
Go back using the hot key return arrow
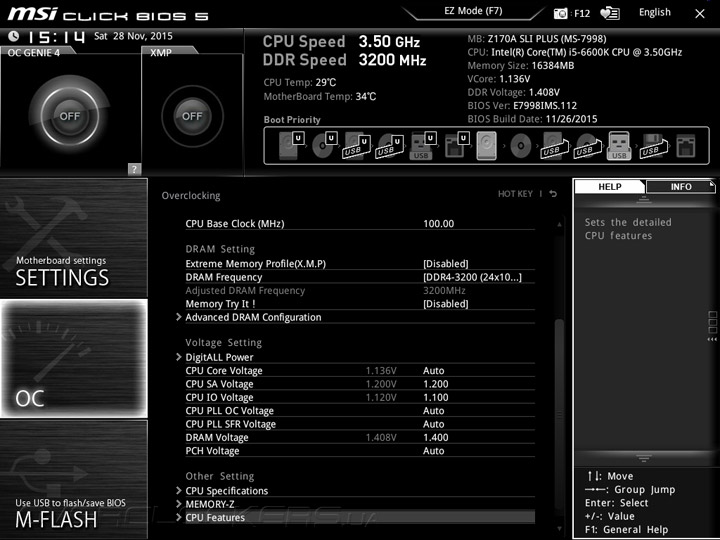pos(553,194)
